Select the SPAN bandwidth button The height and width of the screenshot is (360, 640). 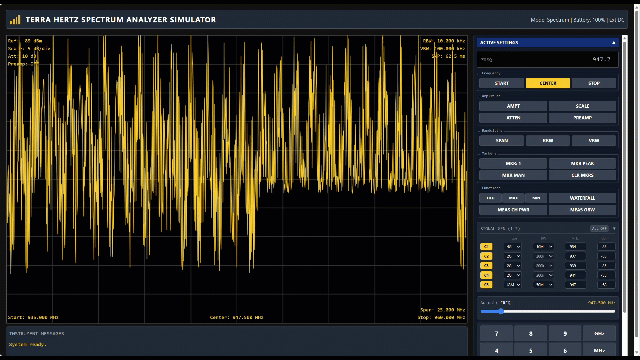click(x=501, y=141)
